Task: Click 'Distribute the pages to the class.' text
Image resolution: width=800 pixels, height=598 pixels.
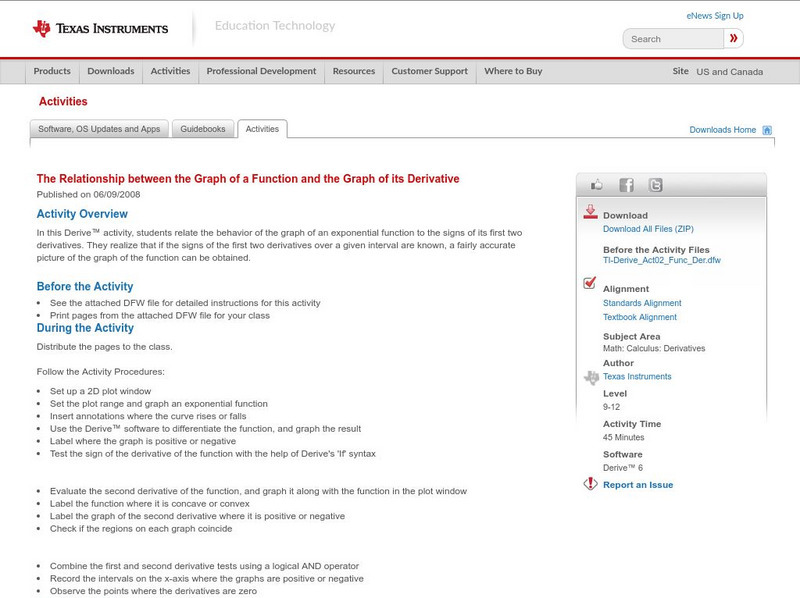Action: coord(105,347)
